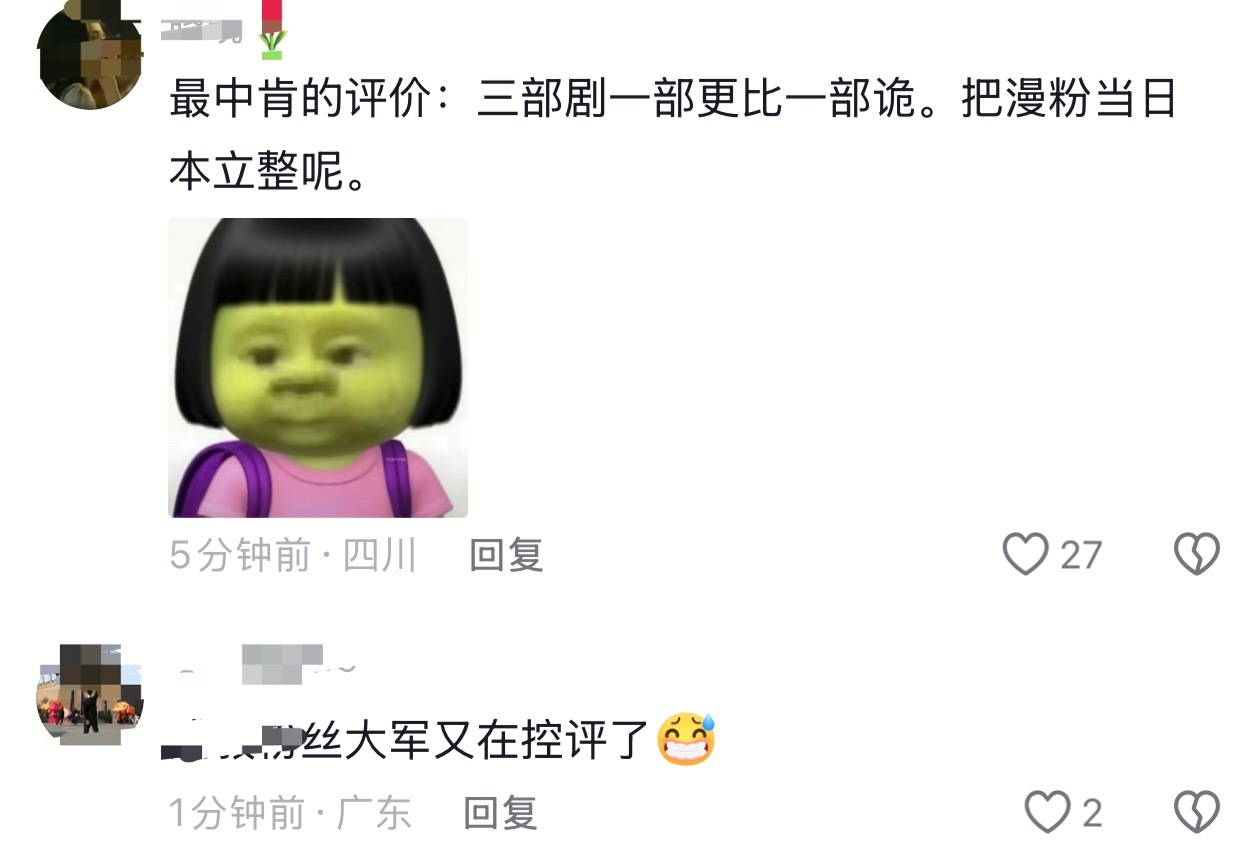Tap the 广东 location label
Screen dimensions: 1260x868
tap(374, 813)
